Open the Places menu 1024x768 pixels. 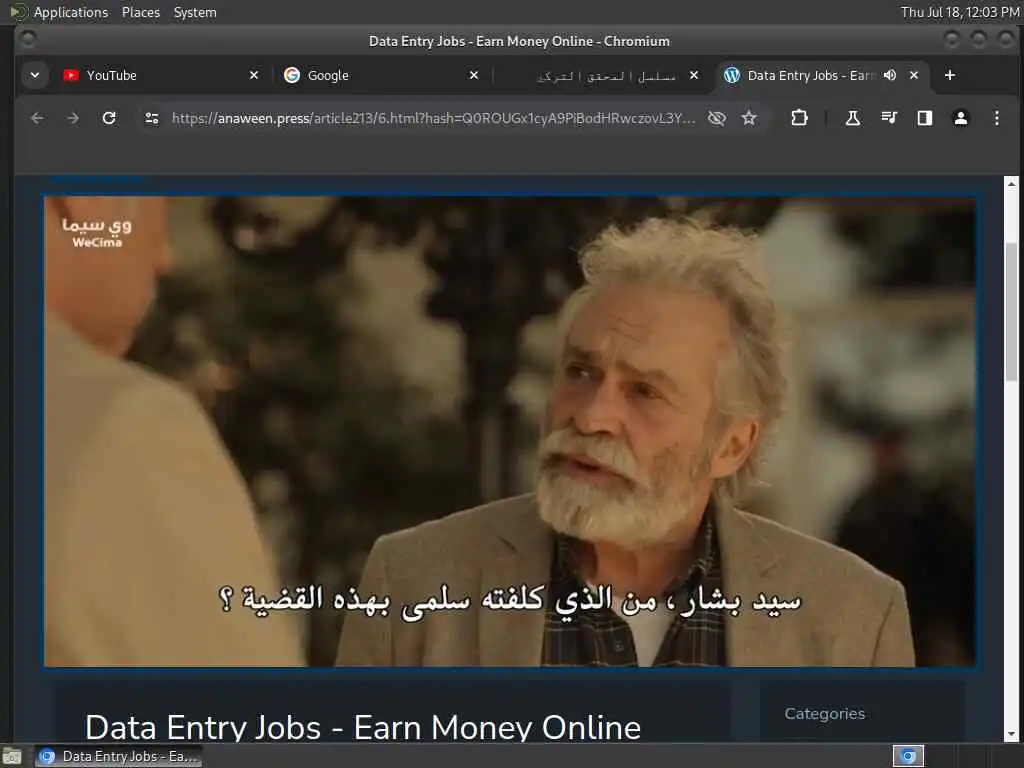click(140, 12)
